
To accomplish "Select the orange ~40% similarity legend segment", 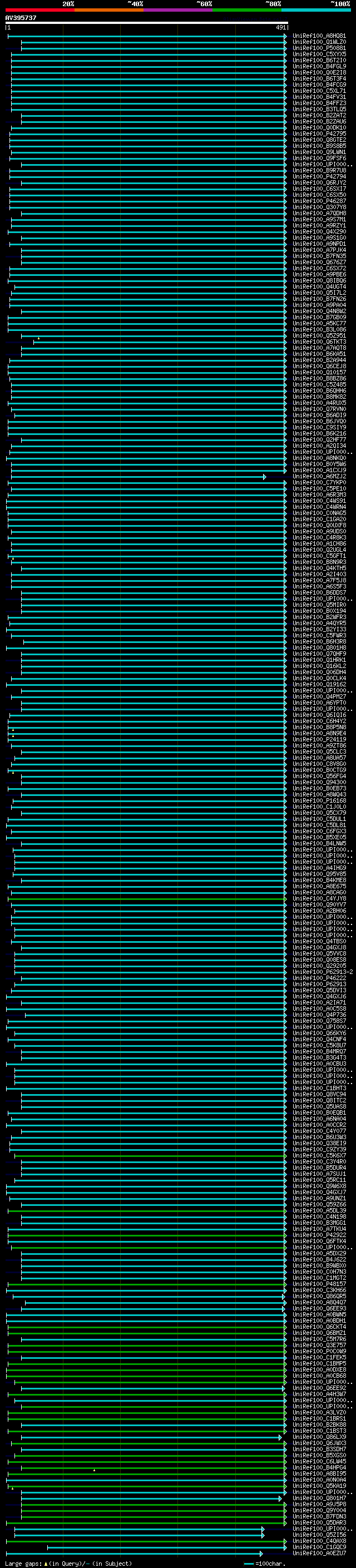I will coord(109,10).
